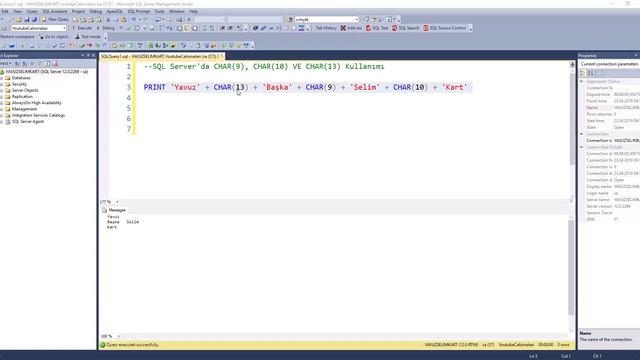Open the Debug menu
Viewport: 640px width, 360px height.
coord(96,11)
